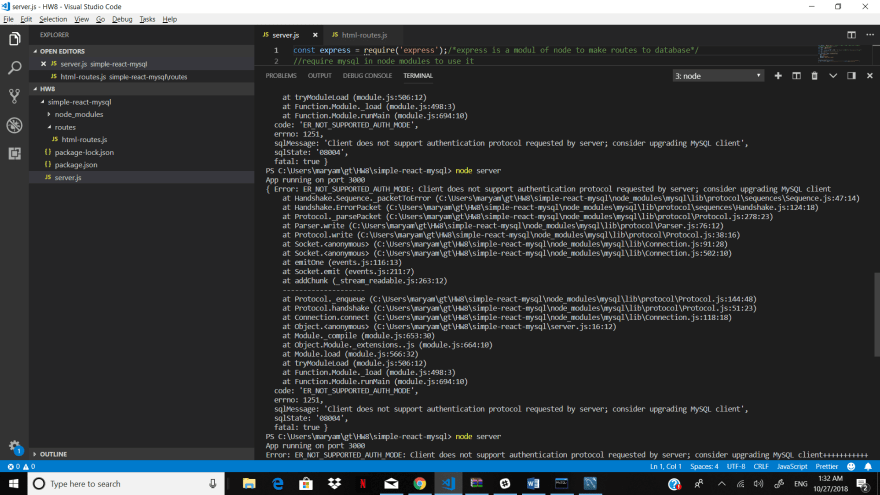
Task: Click the Windows search box
Action: pyautogui.click(x=126, y=483)
